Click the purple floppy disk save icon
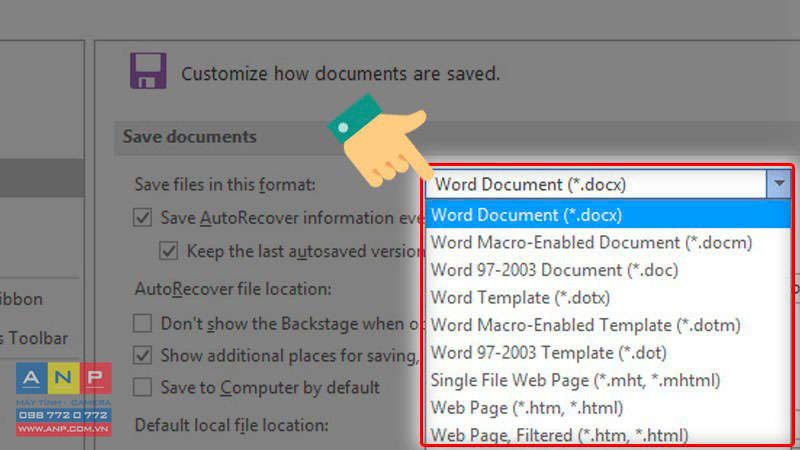 [148, 71]
